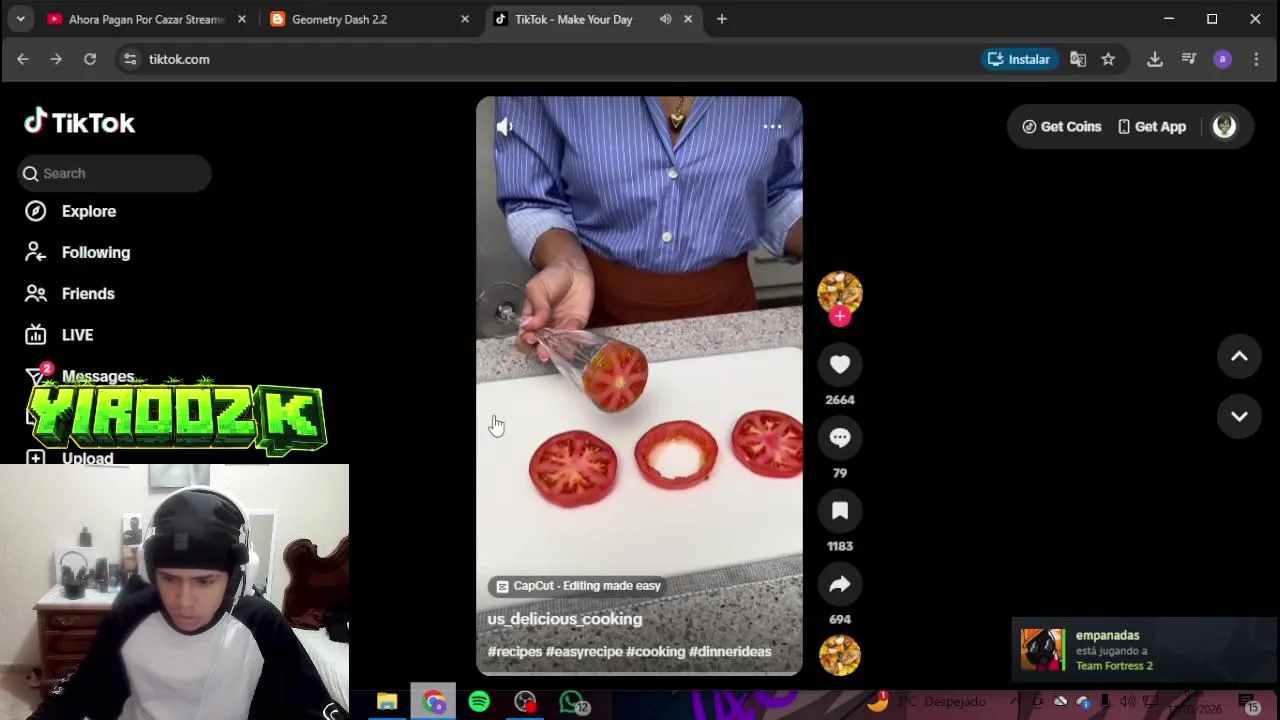Reload the TikTok page
This screenshot has height=720, width=1280.
pyautogui.click(x=90, y=59)
